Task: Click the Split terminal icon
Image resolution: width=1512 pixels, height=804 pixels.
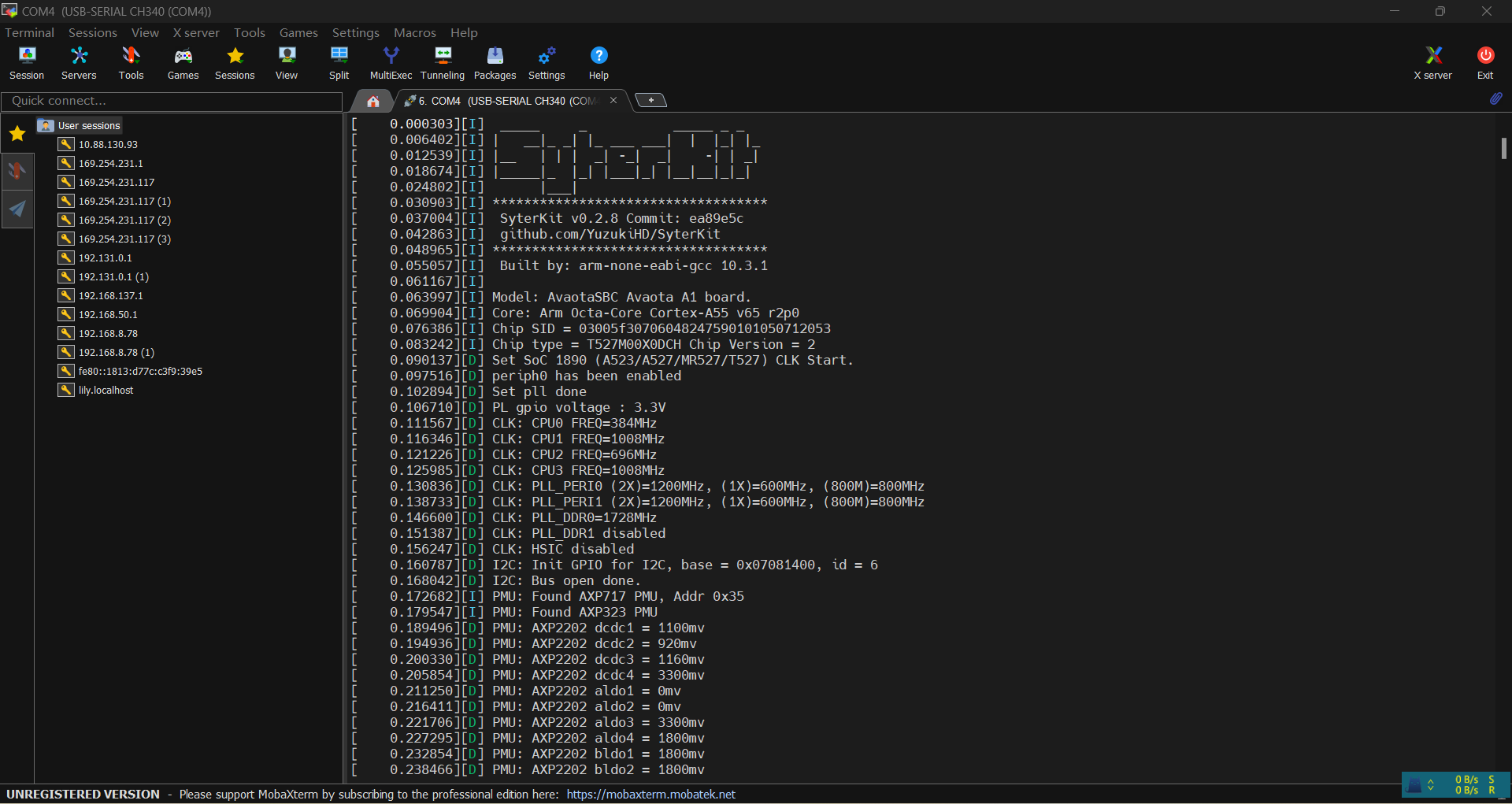Action: pos(339,63)
